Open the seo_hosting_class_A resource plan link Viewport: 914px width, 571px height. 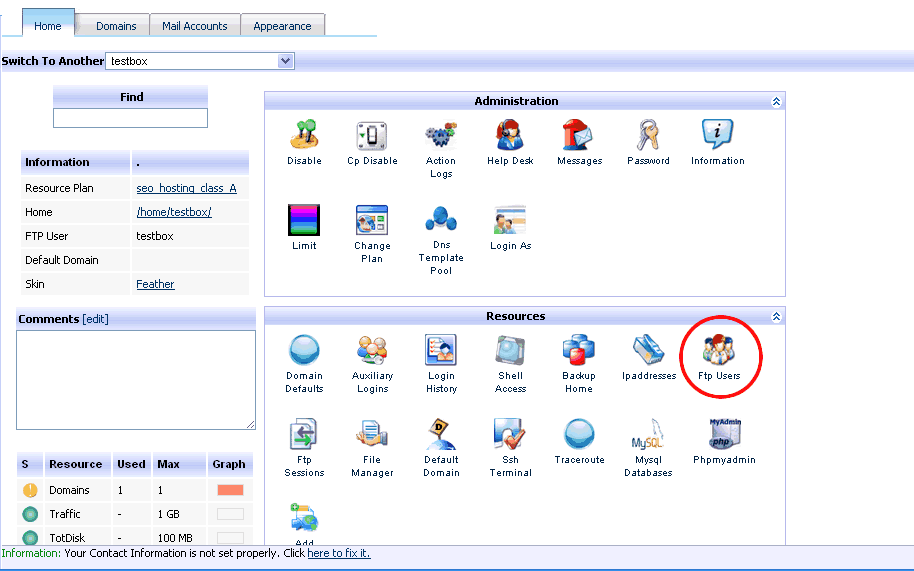click(x=187, y=188)
